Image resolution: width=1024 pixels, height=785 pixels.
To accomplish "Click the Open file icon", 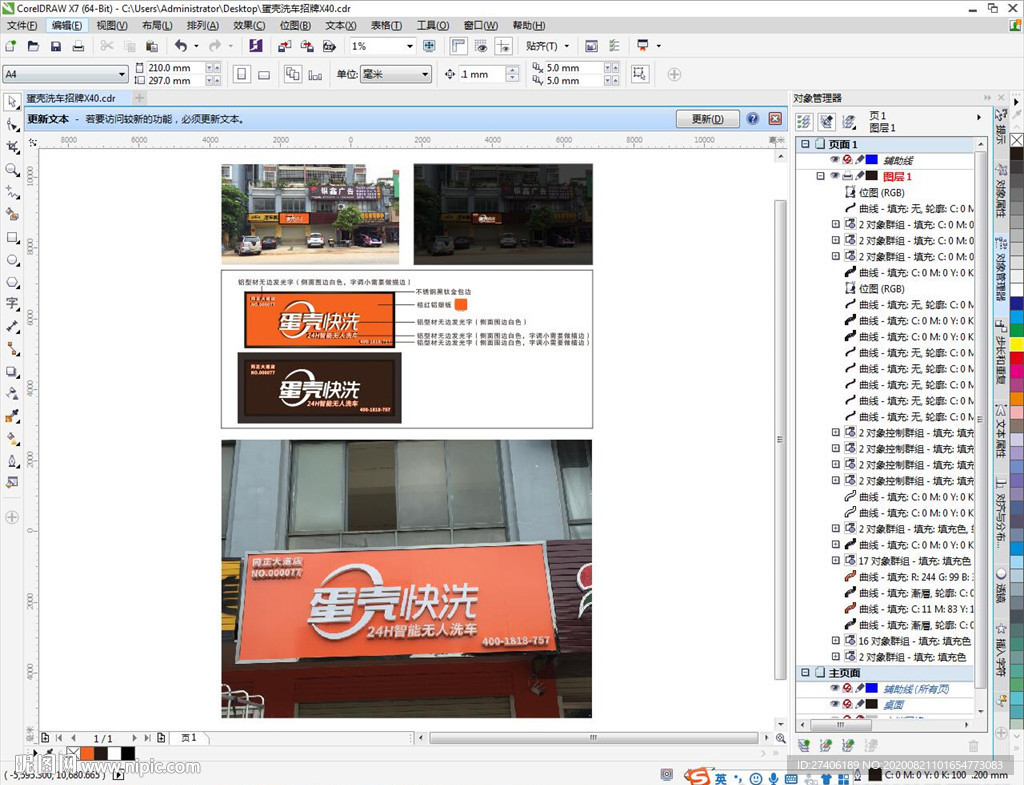I will pyautogui.click(x=33, y=46).
